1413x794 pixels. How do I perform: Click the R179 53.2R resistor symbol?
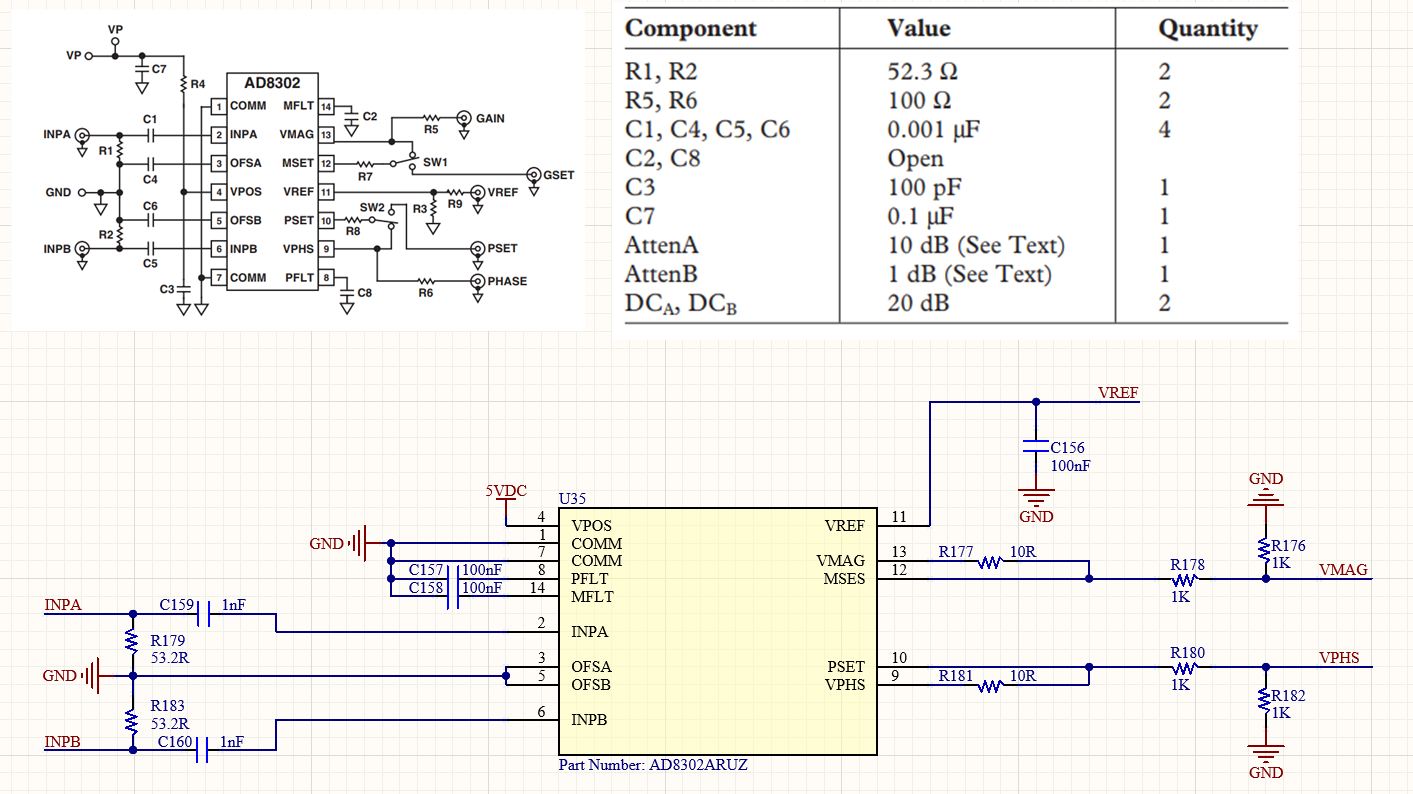pyautogui.click(x=131, y=640)
